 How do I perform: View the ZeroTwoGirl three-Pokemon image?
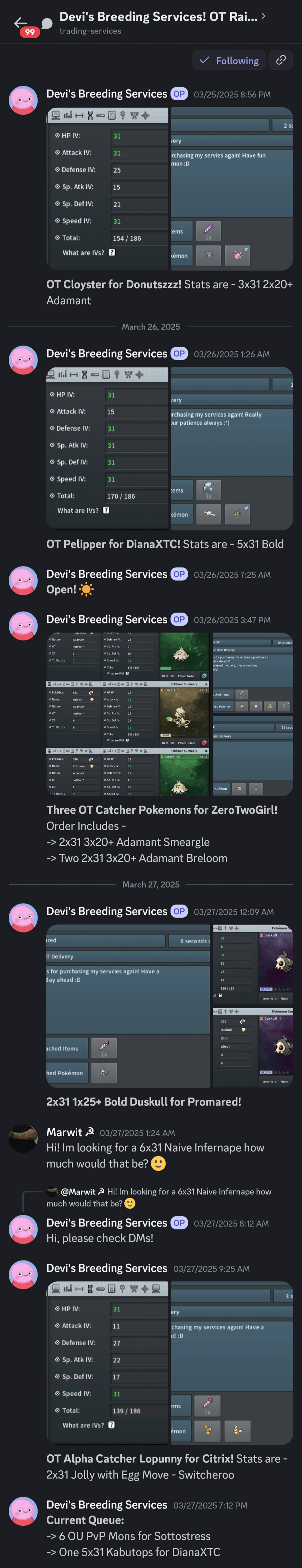point(169,714)
